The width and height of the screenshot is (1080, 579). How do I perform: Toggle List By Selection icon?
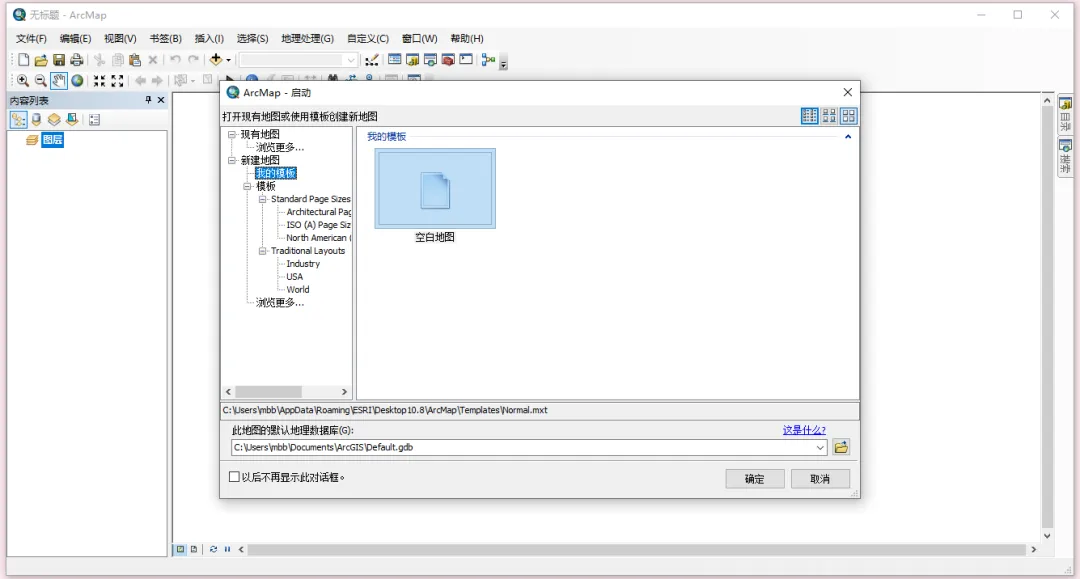72,120
